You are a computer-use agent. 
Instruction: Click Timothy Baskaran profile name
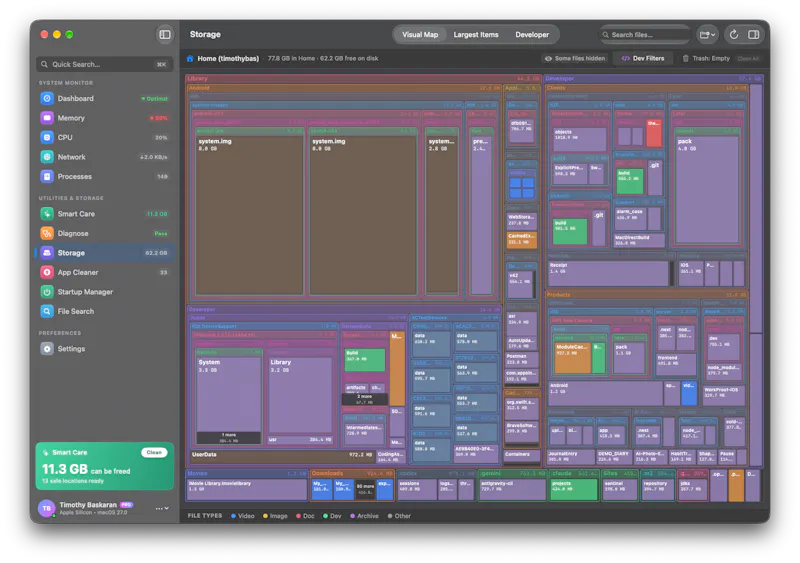[x=88, y=505]
